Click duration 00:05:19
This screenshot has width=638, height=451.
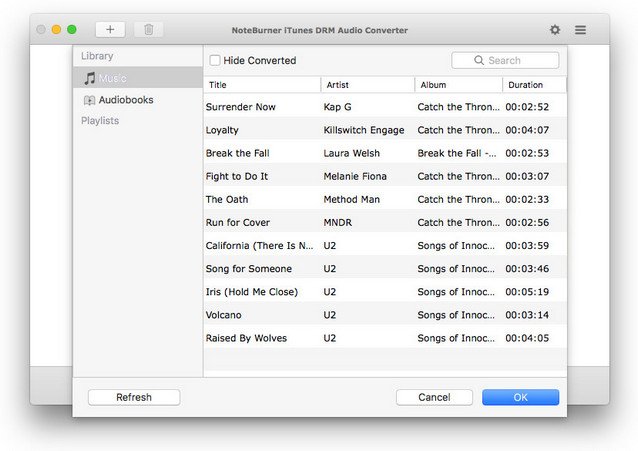pos(527,292)
